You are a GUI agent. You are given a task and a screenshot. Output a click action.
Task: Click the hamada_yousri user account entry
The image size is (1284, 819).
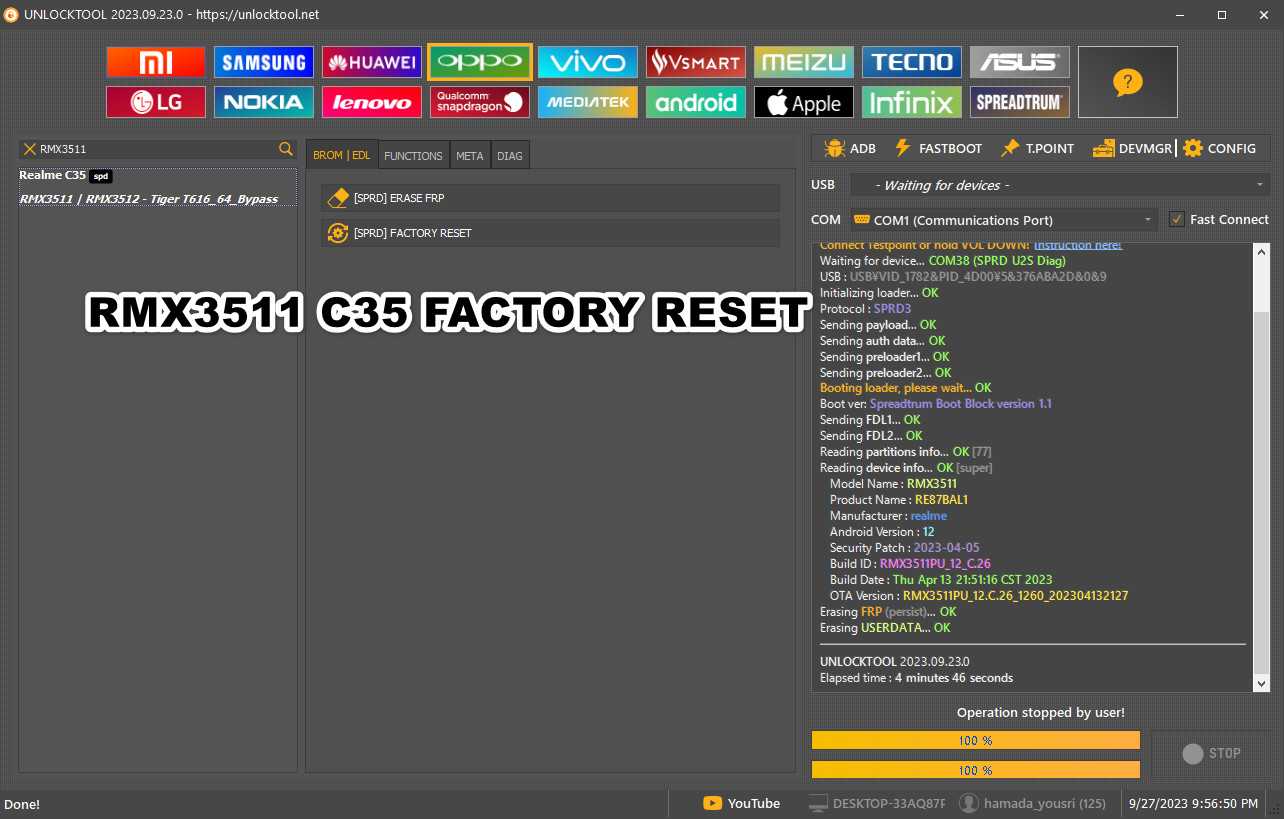[1032, 803]
